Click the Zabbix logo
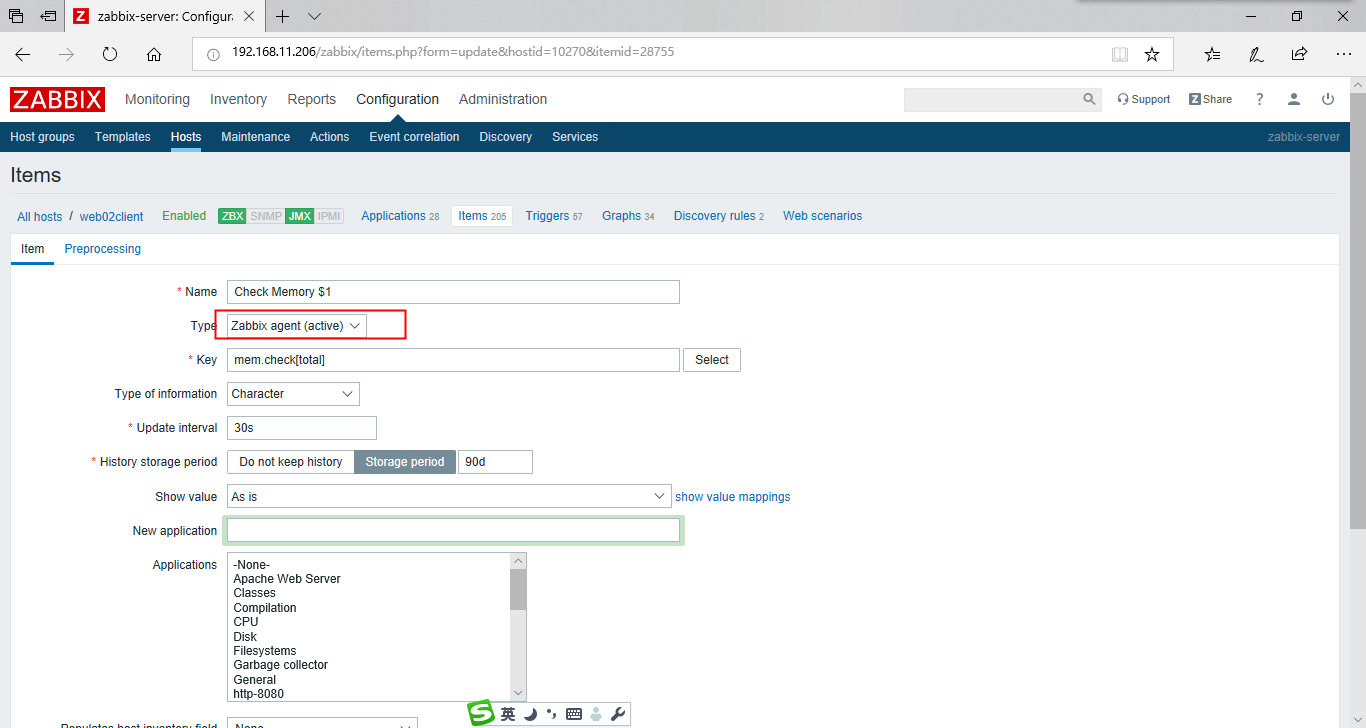Image resolution: width=1366 pixels, height=728 pixels. 57,99
